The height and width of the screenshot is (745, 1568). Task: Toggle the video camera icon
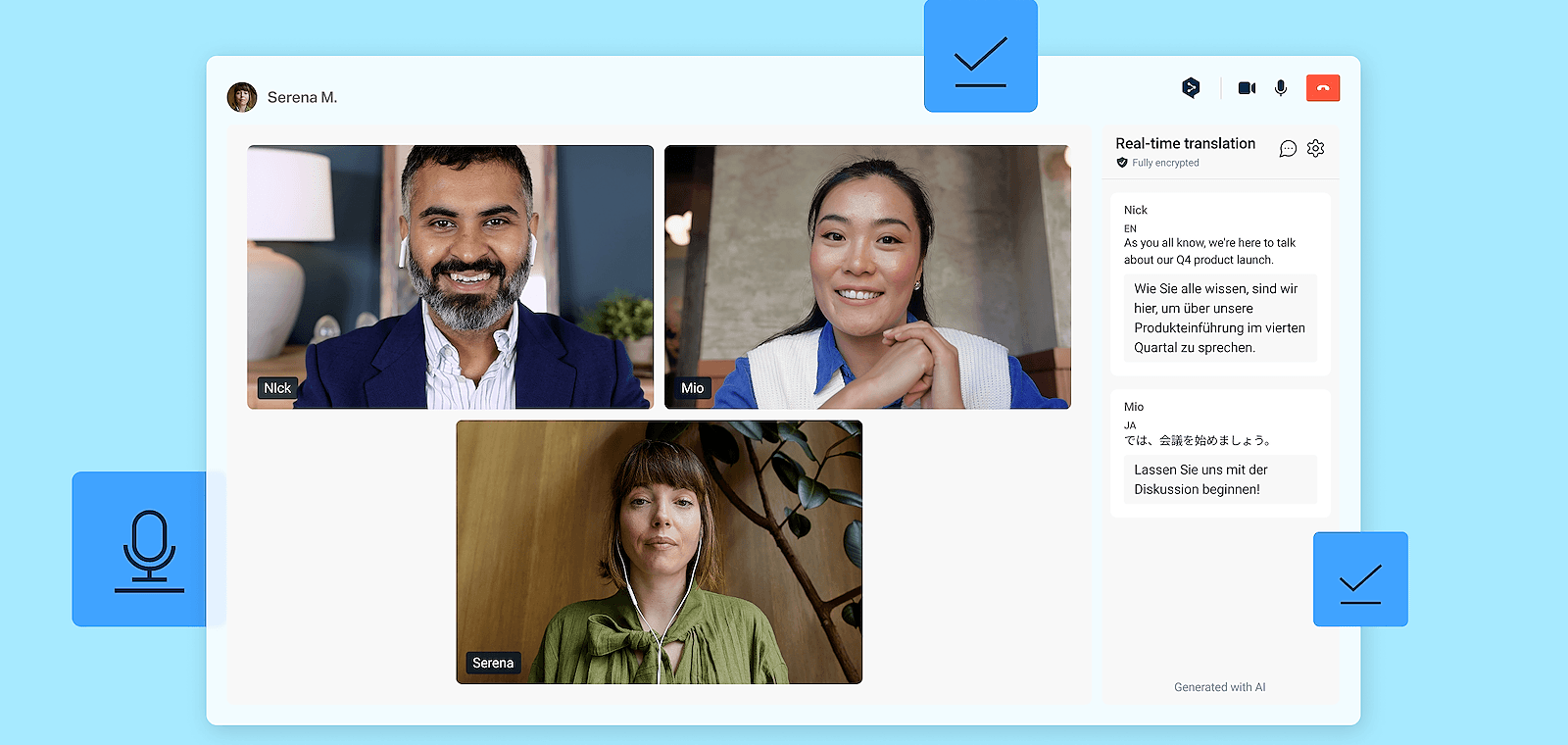click(x=1247, y=88)
